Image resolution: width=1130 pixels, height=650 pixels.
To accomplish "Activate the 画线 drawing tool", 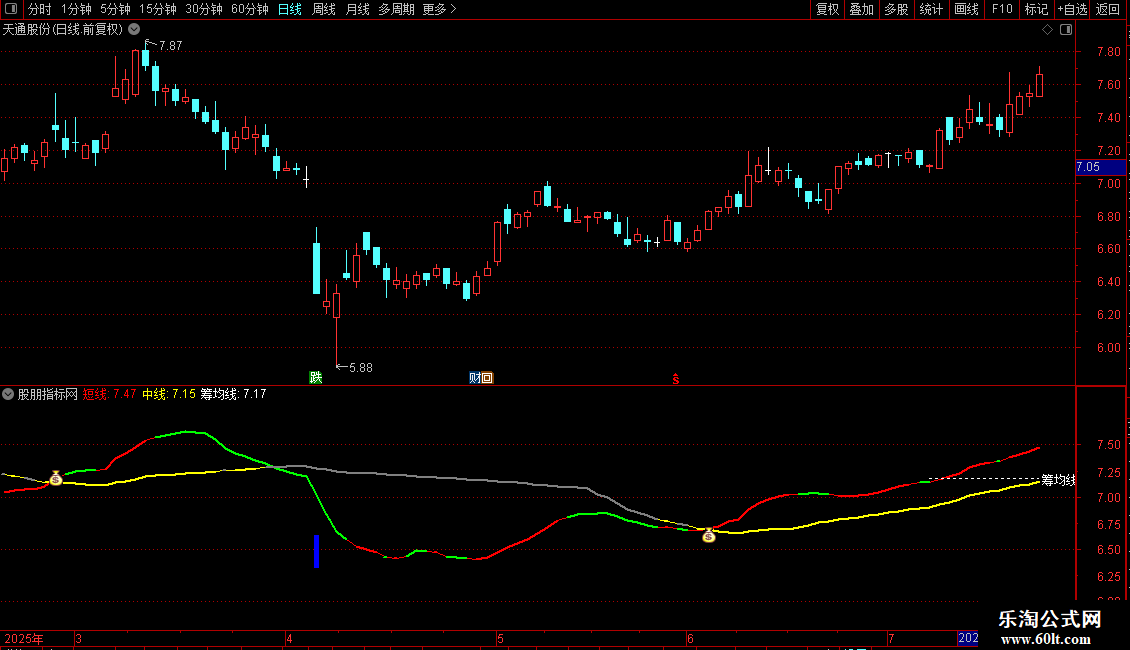I will [x=966, y=9].
